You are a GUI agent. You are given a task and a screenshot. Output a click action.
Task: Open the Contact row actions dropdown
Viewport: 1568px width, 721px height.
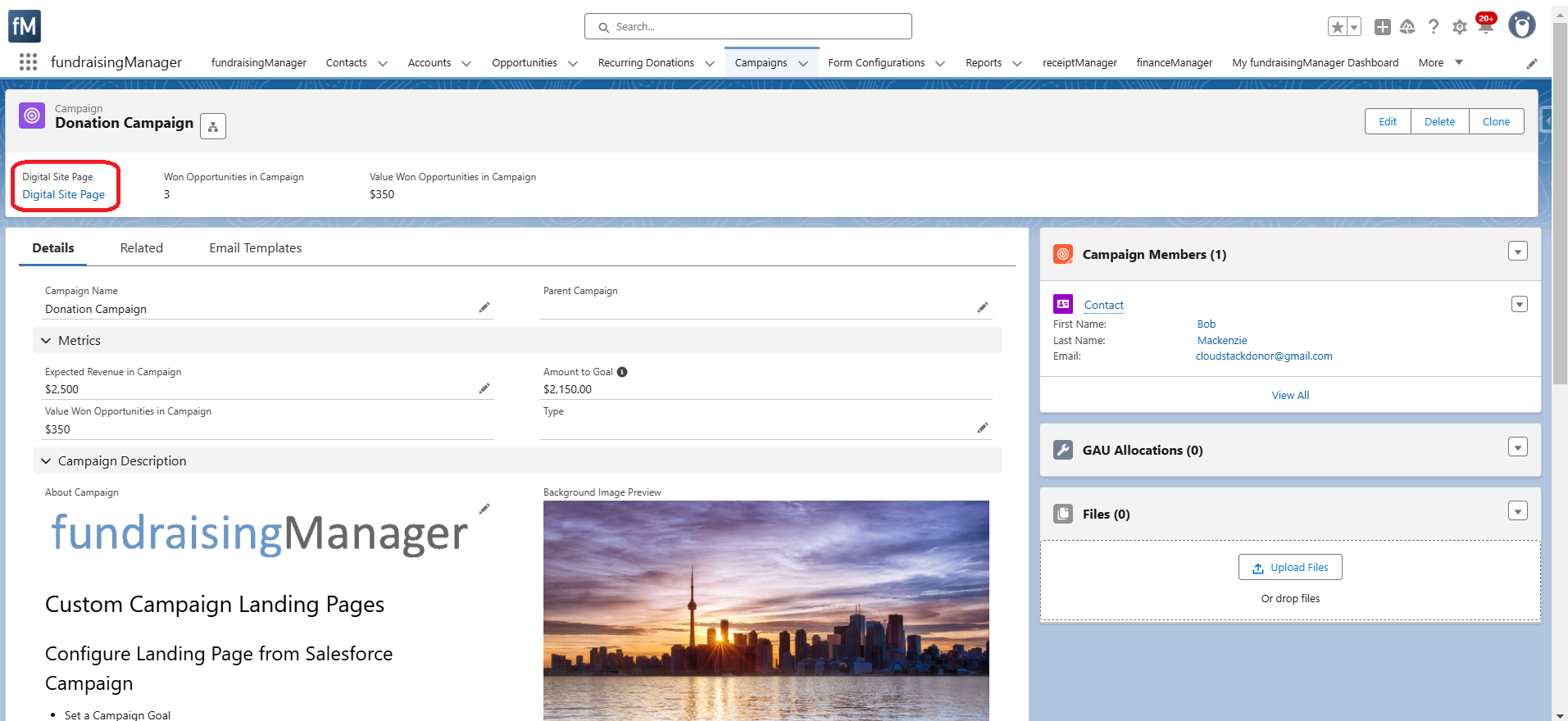[x=1520, y=304]
